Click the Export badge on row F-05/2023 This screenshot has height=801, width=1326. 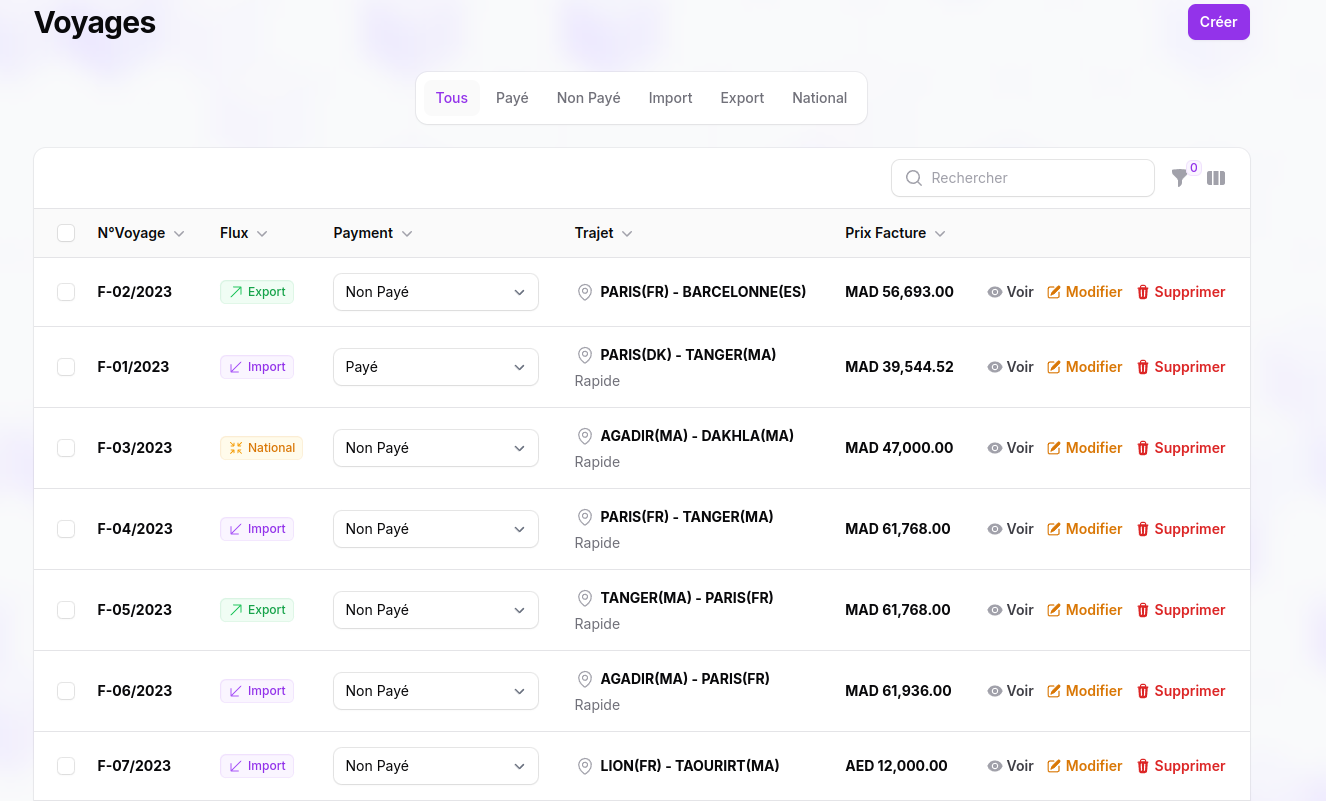point(257,610)
